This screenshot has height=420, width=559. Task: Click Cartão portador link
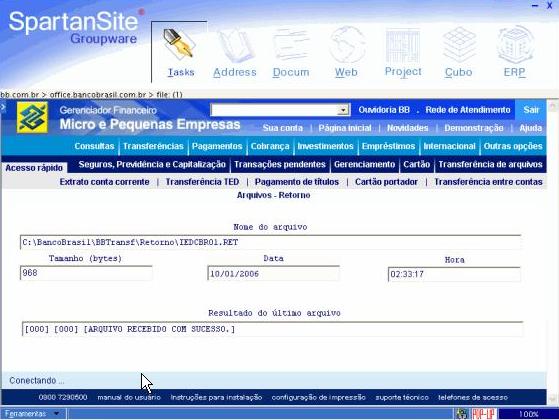(x=386, y=182)
